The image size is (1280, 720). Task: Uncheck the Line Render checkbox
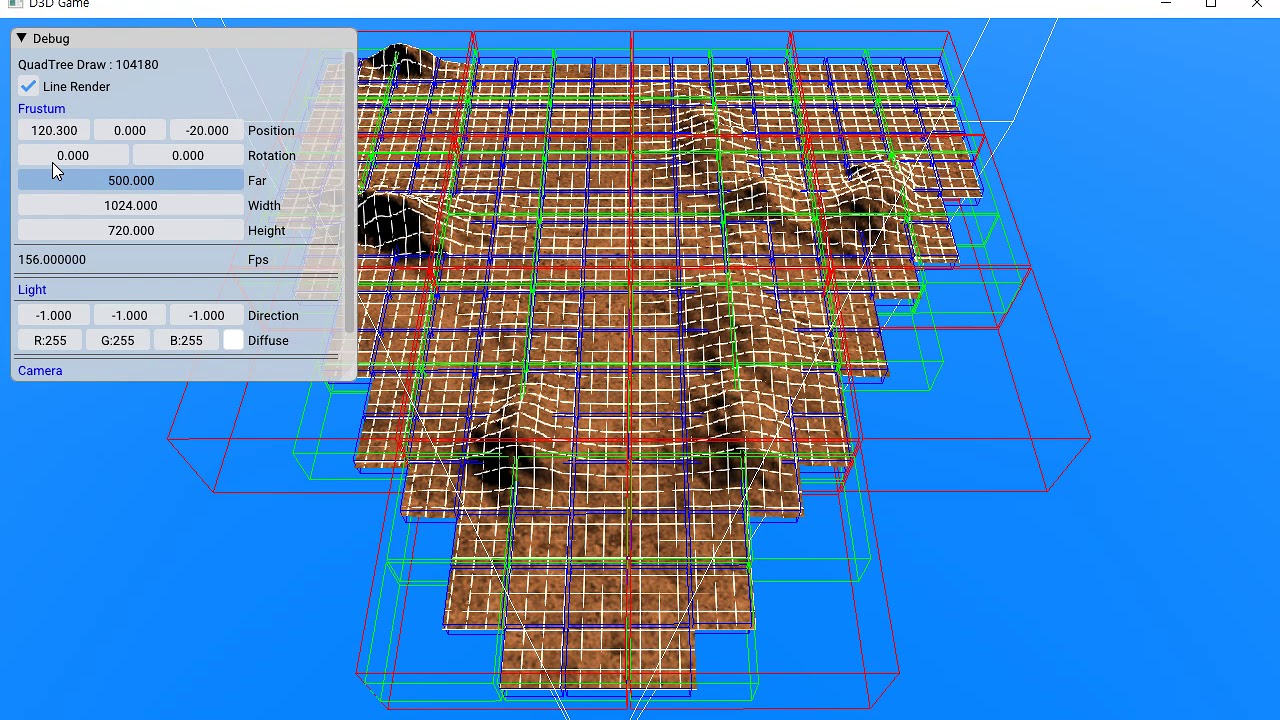pyautogui.click(x=29, y=87)
